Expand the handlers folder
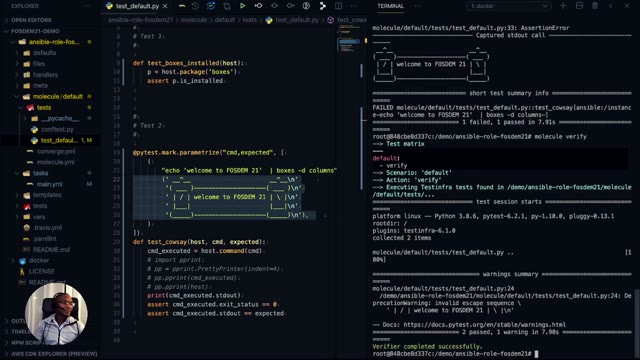The image size is (640, 360). pyautogui.click(x=45, y=75)
